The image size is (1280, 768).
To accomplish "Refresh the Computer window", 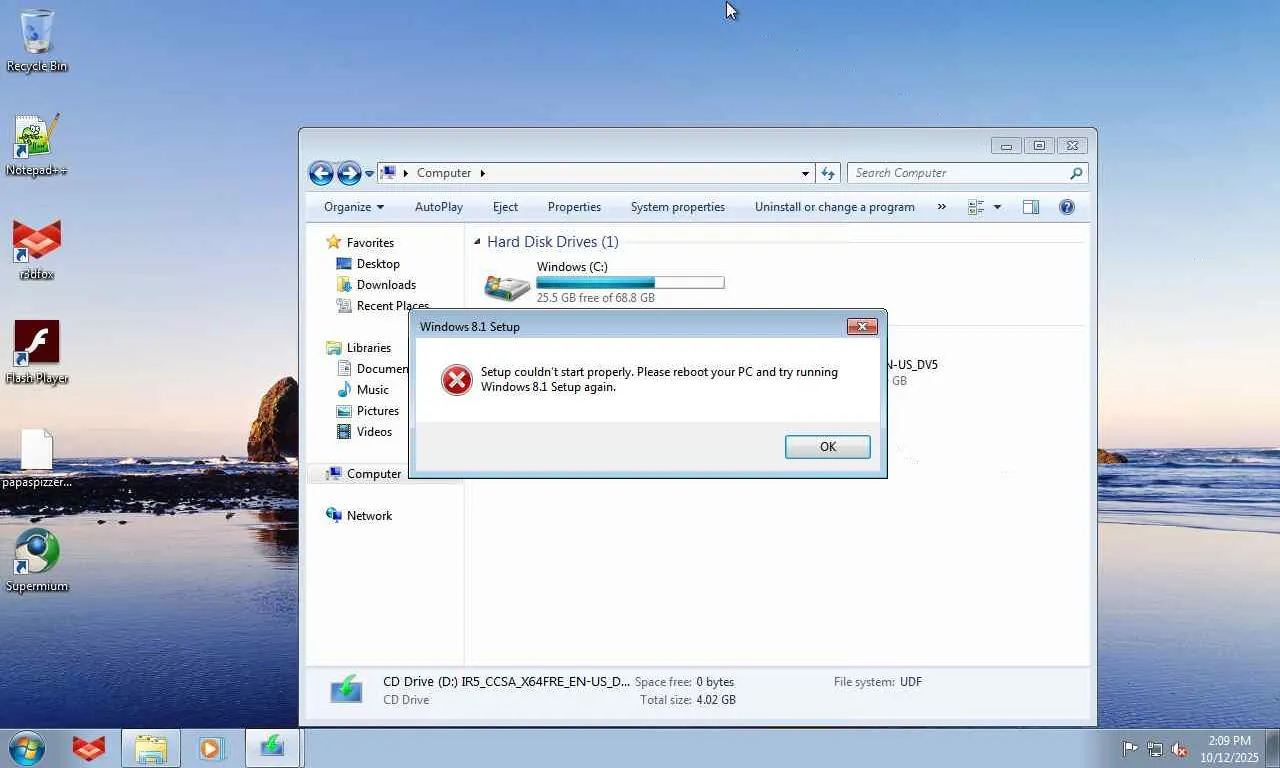I will coord(828,173).
